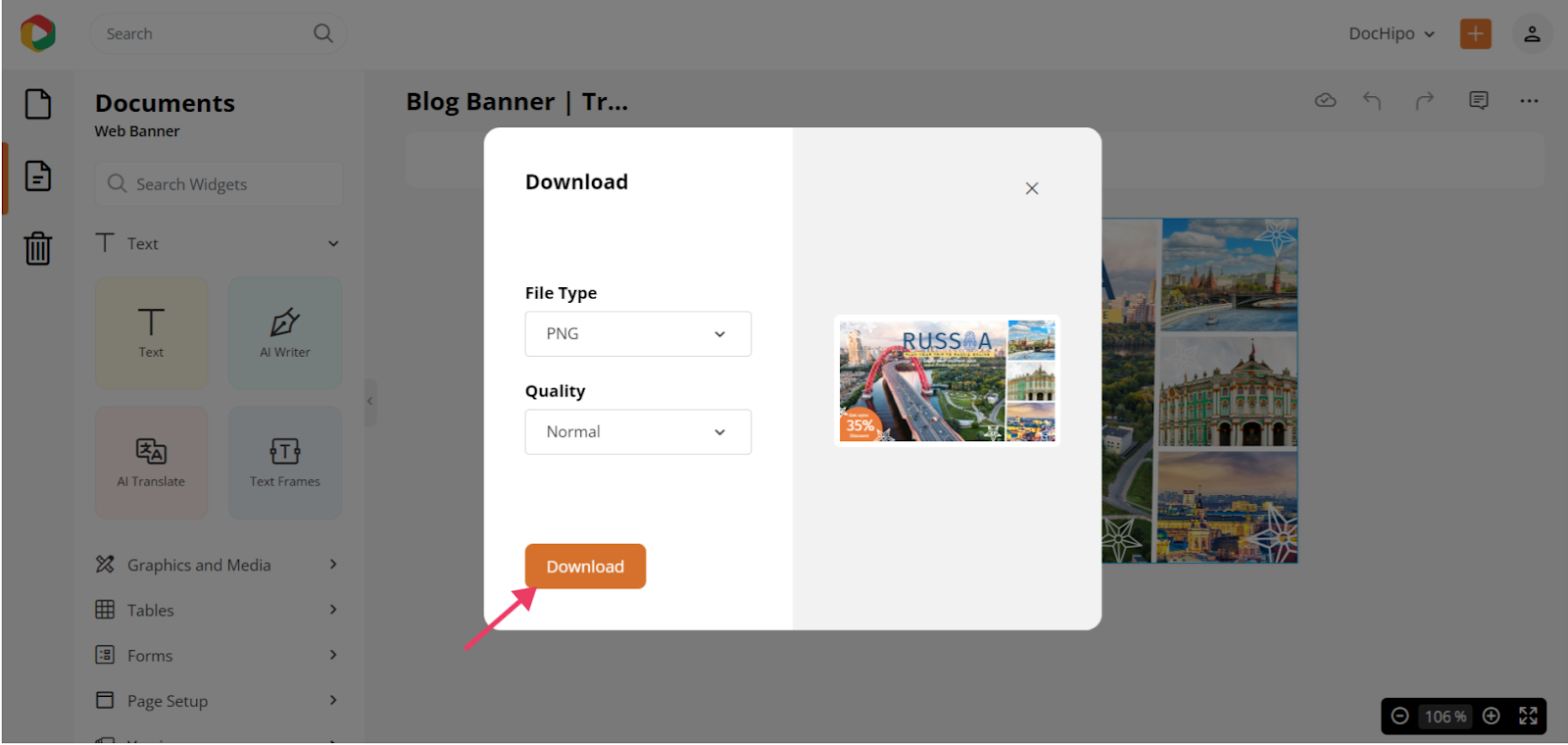Click the DocHipo logo icon
1568x745 pixels.
[x=38, y=33]
